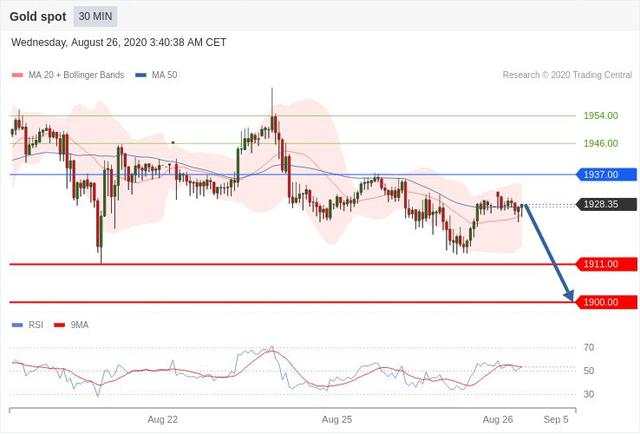The width and height of the screenshot is (640, 434).
Task: Select the black 1928.35 current price tag
Action: click(606, 204)
